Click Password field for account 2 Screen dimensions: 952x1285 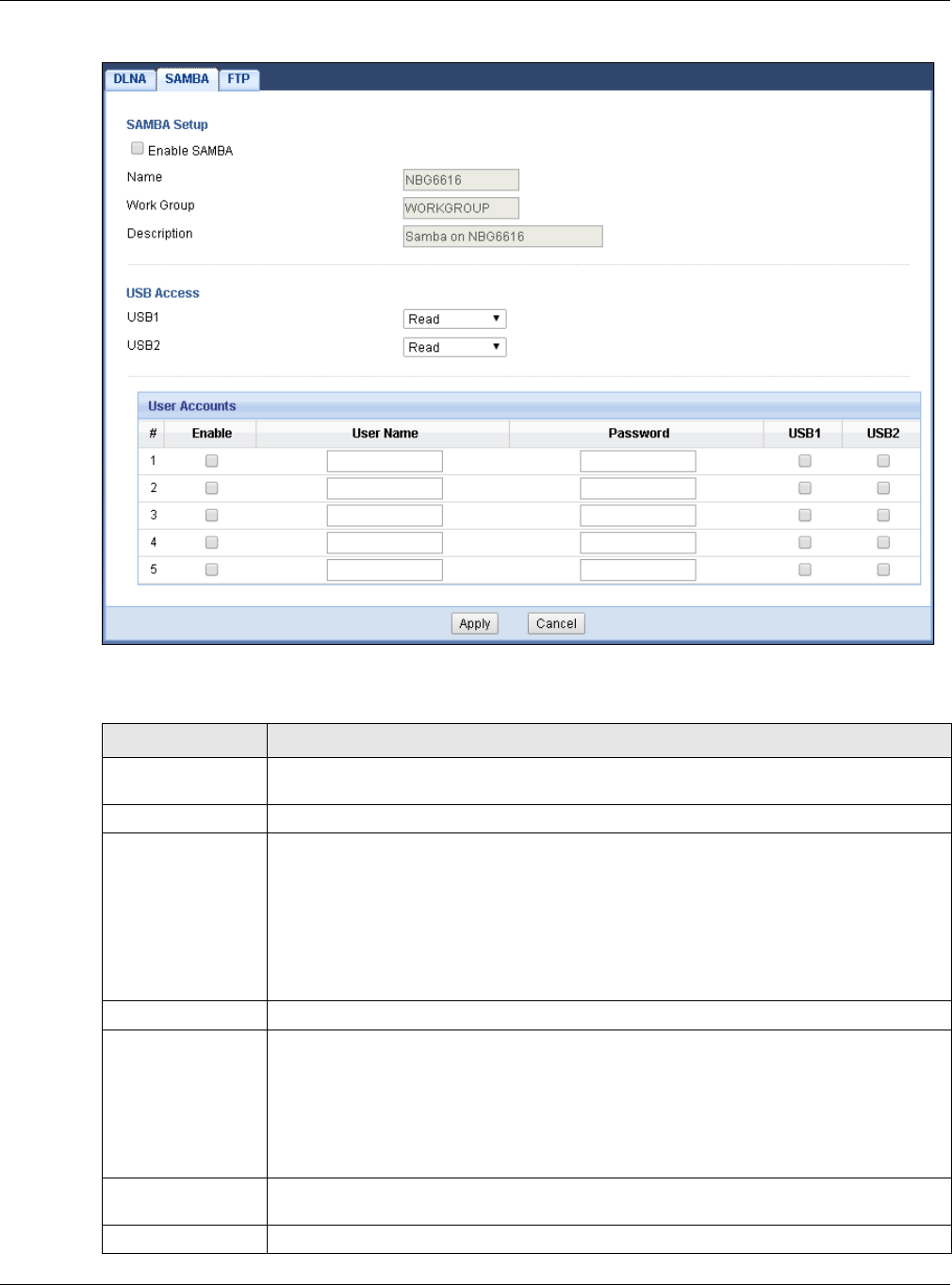coord(638,488)
